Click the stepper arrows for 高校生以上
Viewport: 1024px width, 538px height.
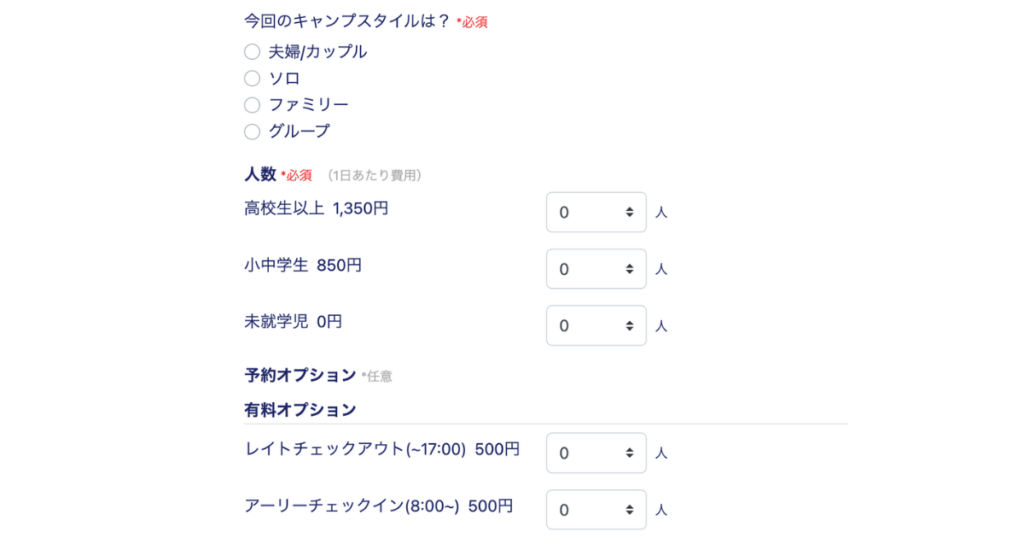pyautogui.click(x=630, y=212)
